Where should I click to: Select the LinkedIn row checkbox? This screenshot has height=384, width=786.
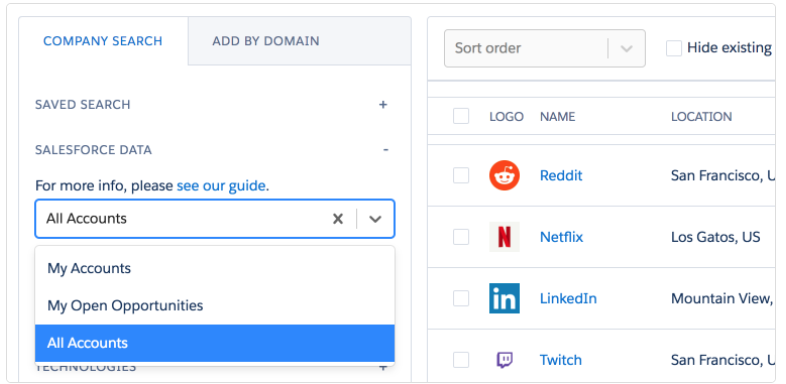click(461, 298)
